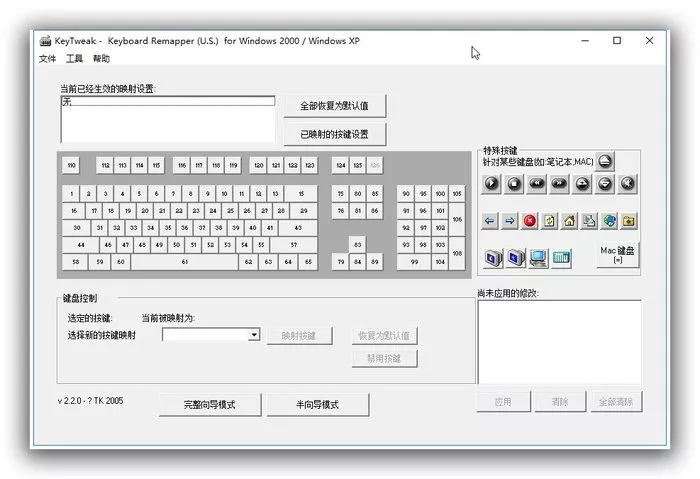Click the My Computer special button

click(538, 258)
